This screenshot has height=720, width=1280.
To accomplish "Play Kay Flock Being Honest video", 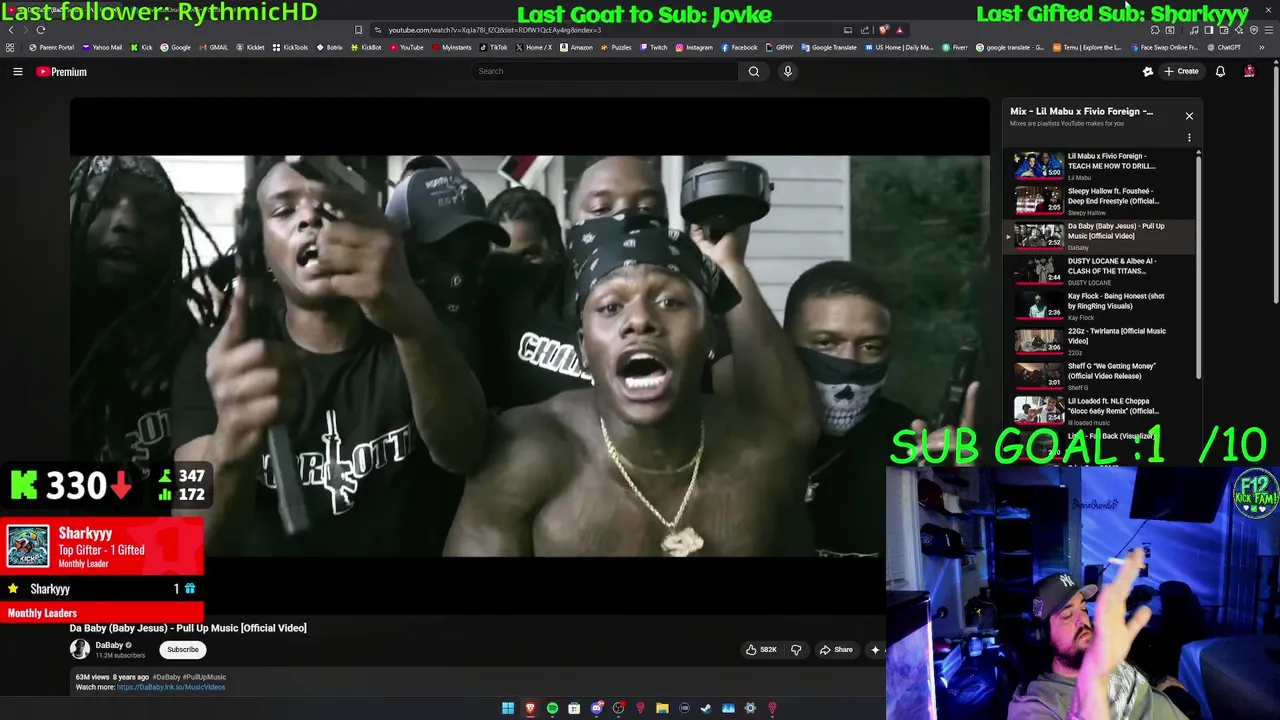I will (x=1098, y=306).
